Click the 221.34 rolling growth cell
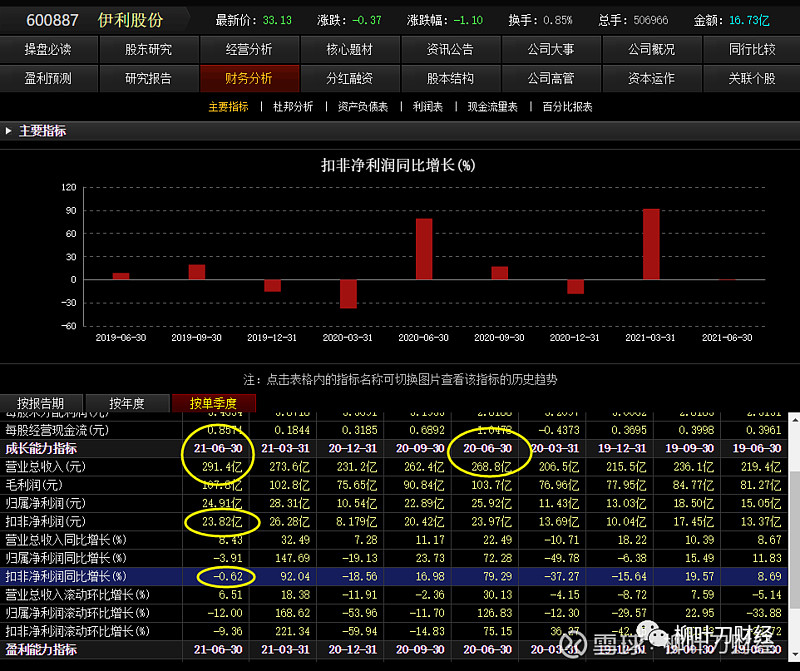 tap(292, 632)
